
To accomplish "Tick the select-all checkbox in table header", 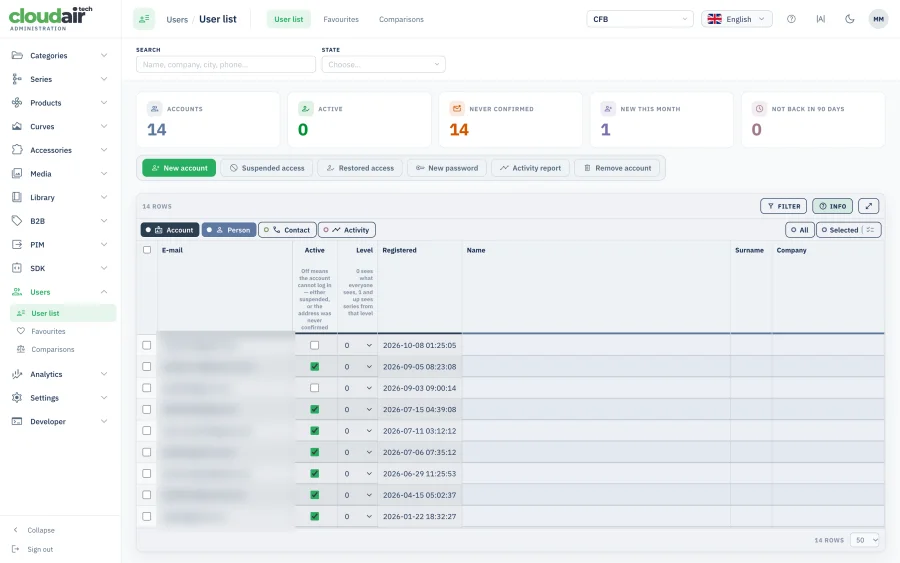I will pos(147,250).
